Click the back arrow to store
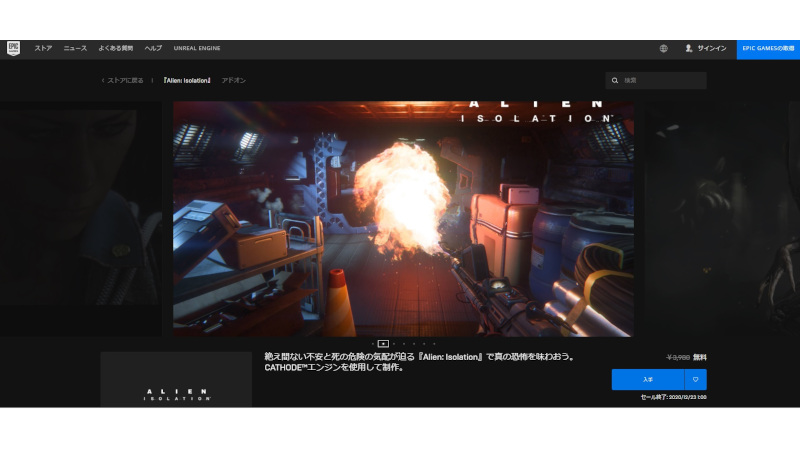 [x=103, y=81]
